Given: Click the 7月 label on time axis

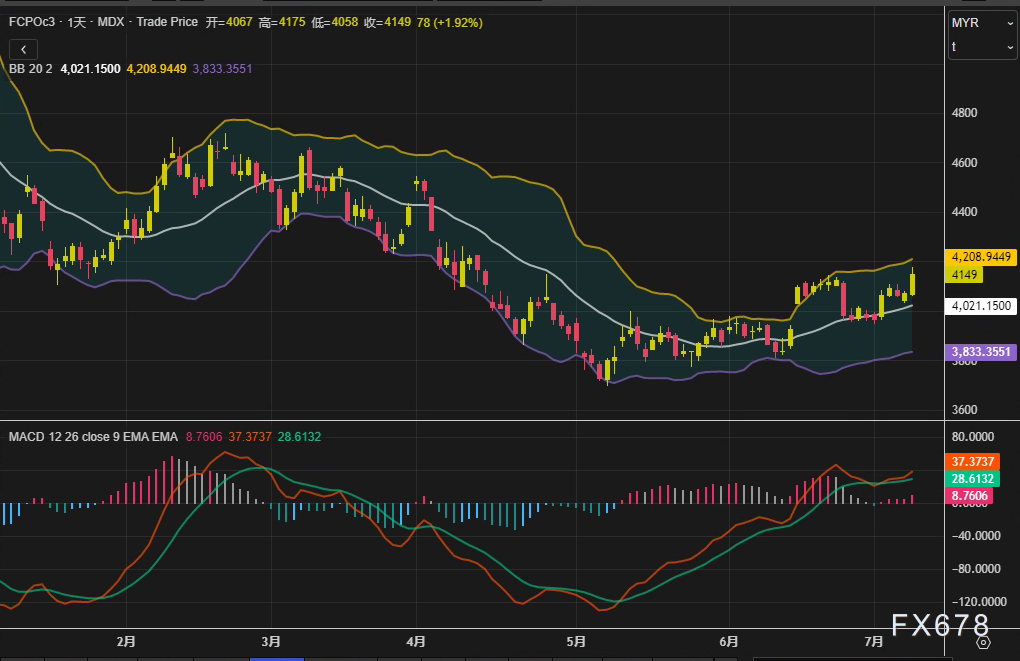Looking at the screenshot, I should coord(874,640).
